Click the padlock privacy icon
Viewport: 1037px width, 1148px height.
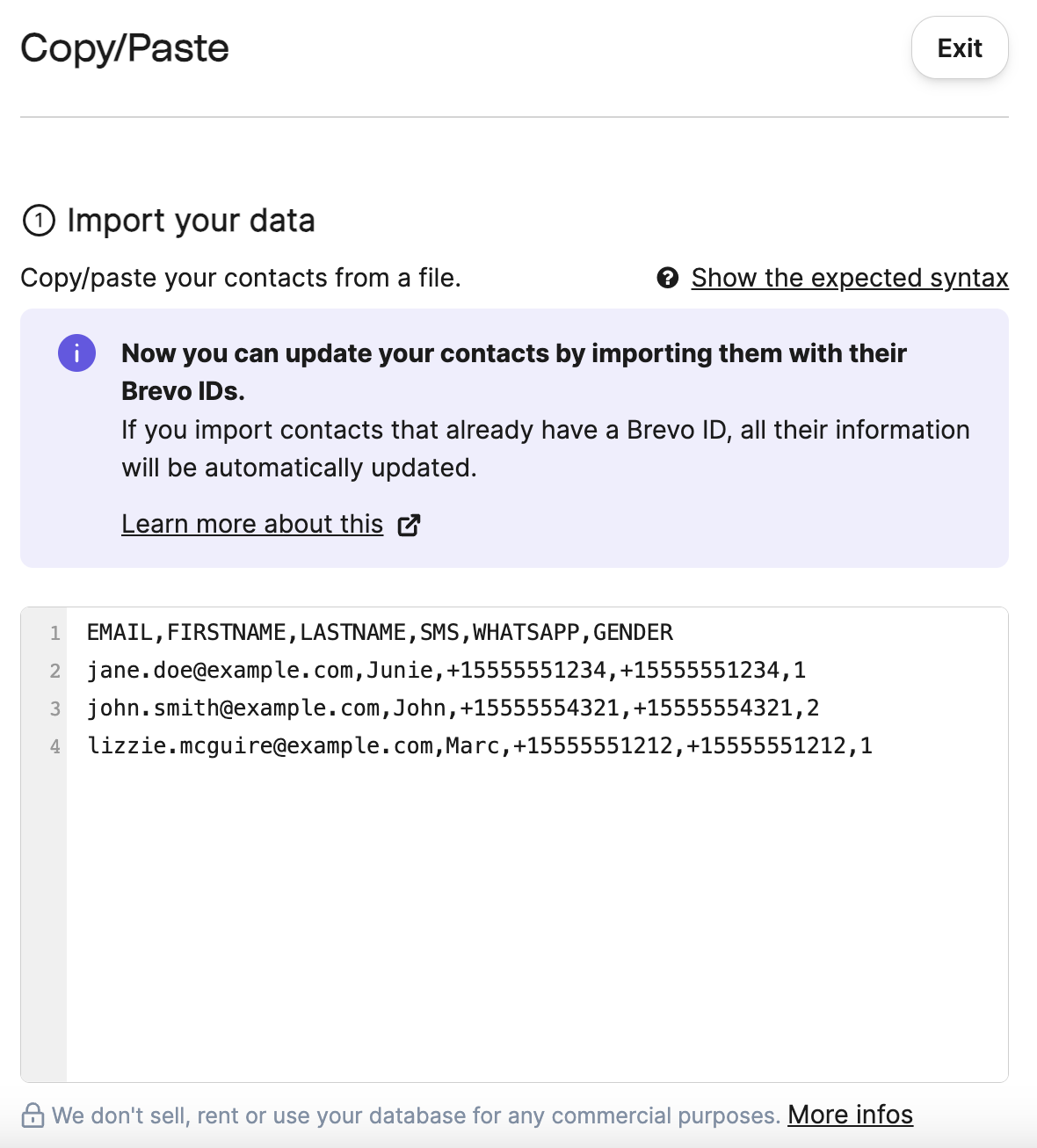pos(33,1115)
